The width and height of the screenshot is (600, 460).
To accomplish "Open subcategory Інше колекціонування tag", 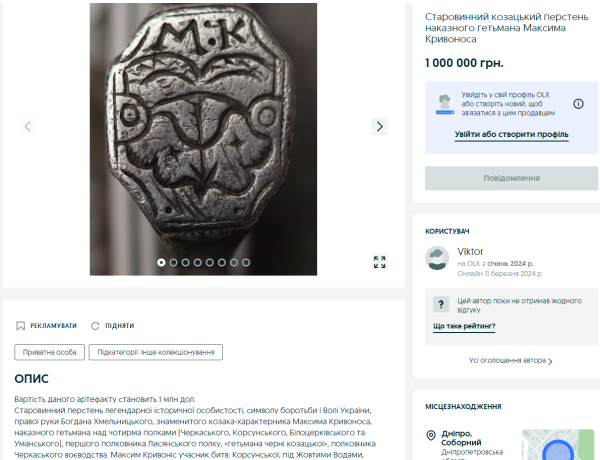I will coord(155,352).
